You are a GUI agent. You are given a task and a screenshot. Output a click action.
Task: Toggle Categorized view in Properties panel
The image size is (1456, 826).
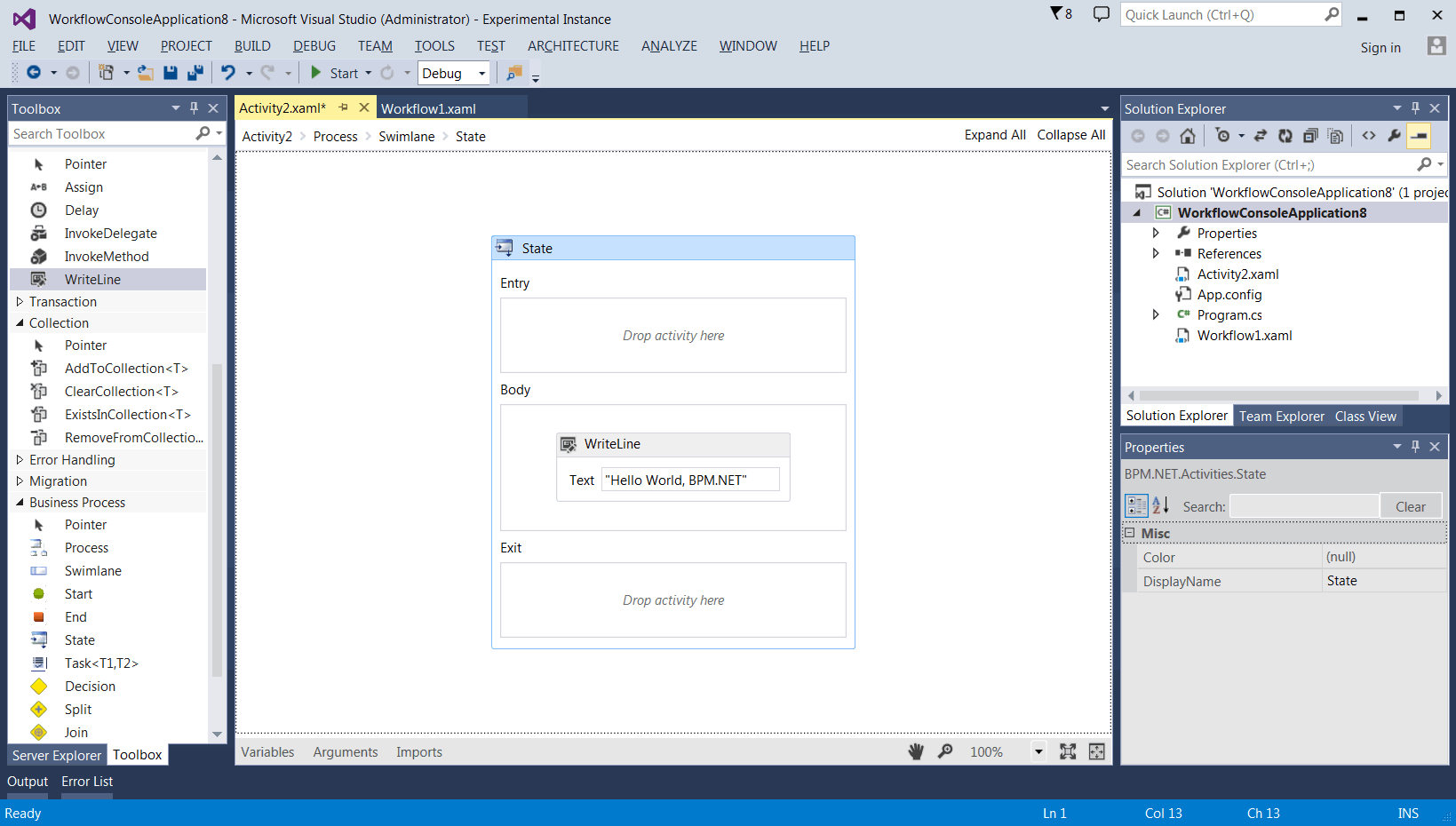(x=1136, y=506)
